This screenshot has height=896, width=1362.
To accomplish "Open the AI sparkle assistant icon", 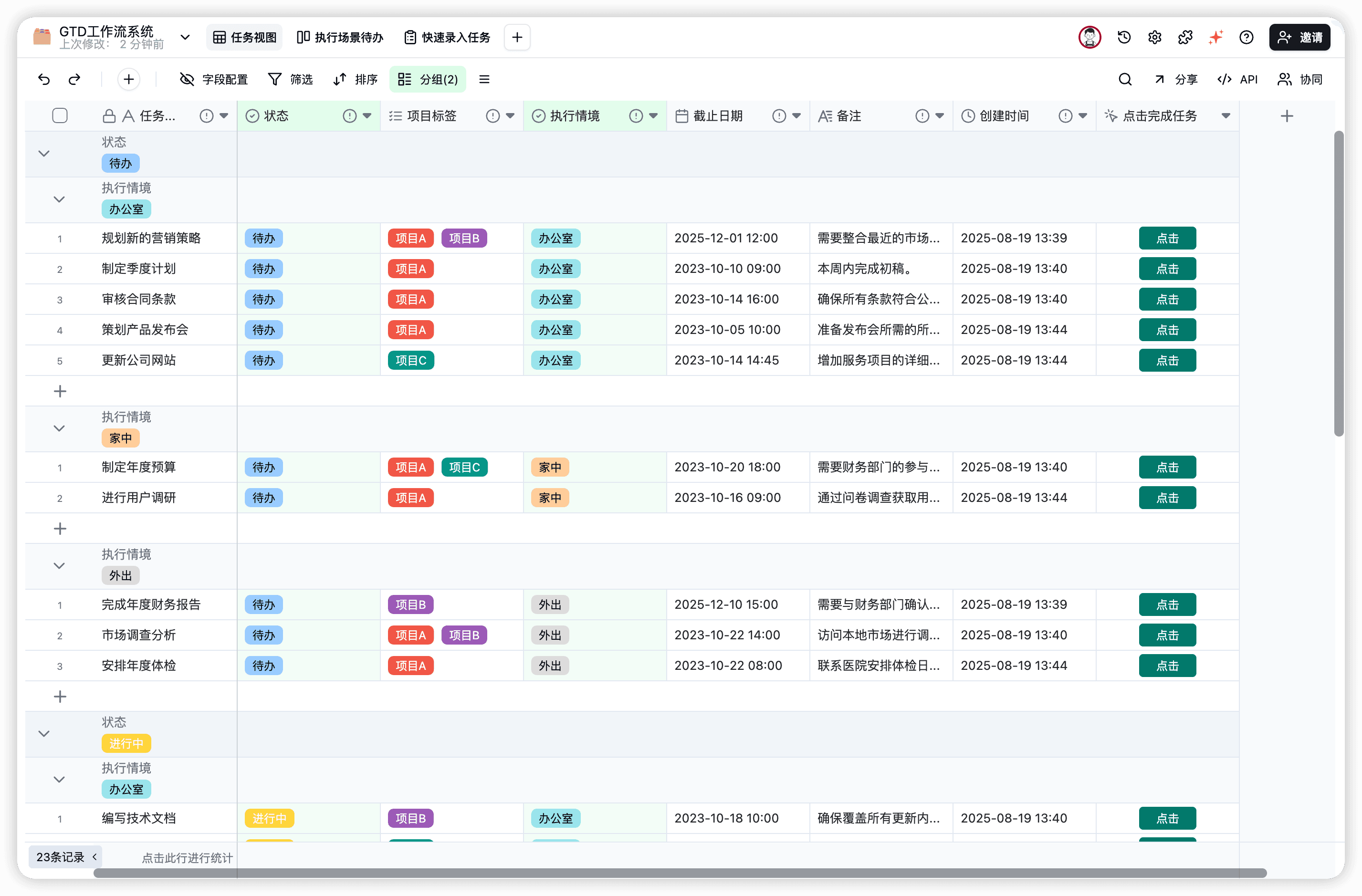I will tap(1215, 37).
